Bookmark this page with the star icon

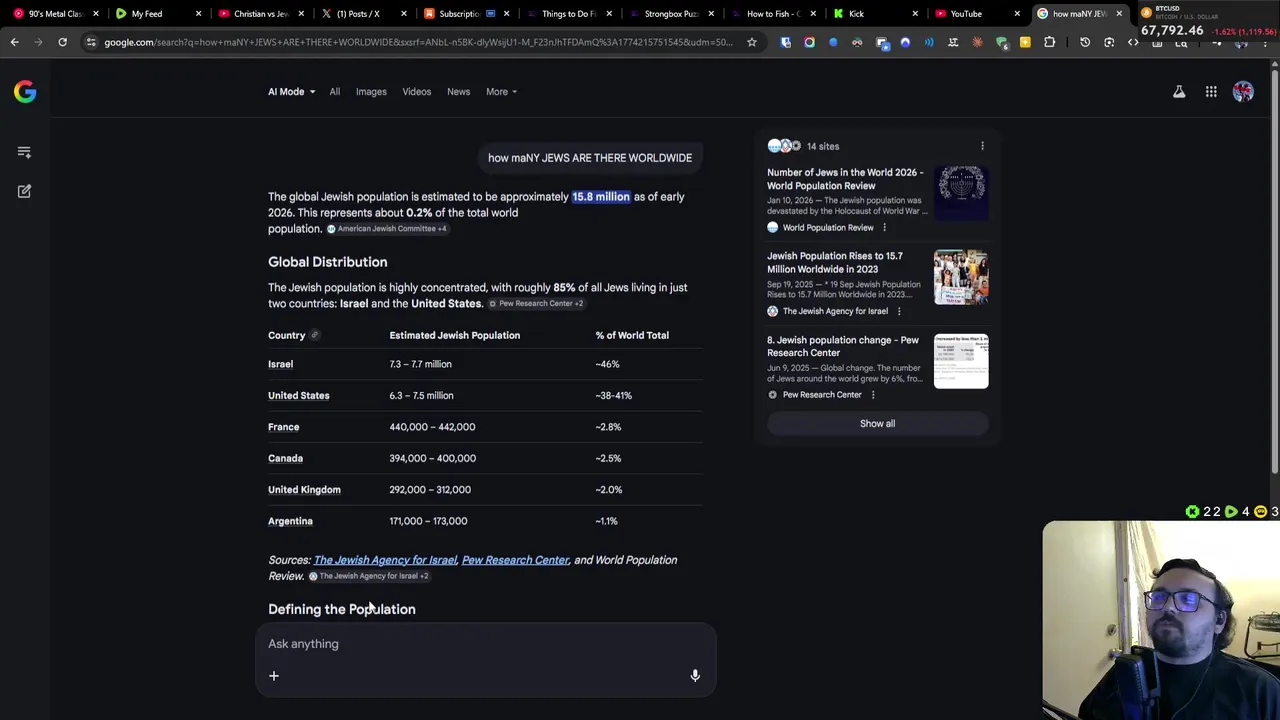752,42
